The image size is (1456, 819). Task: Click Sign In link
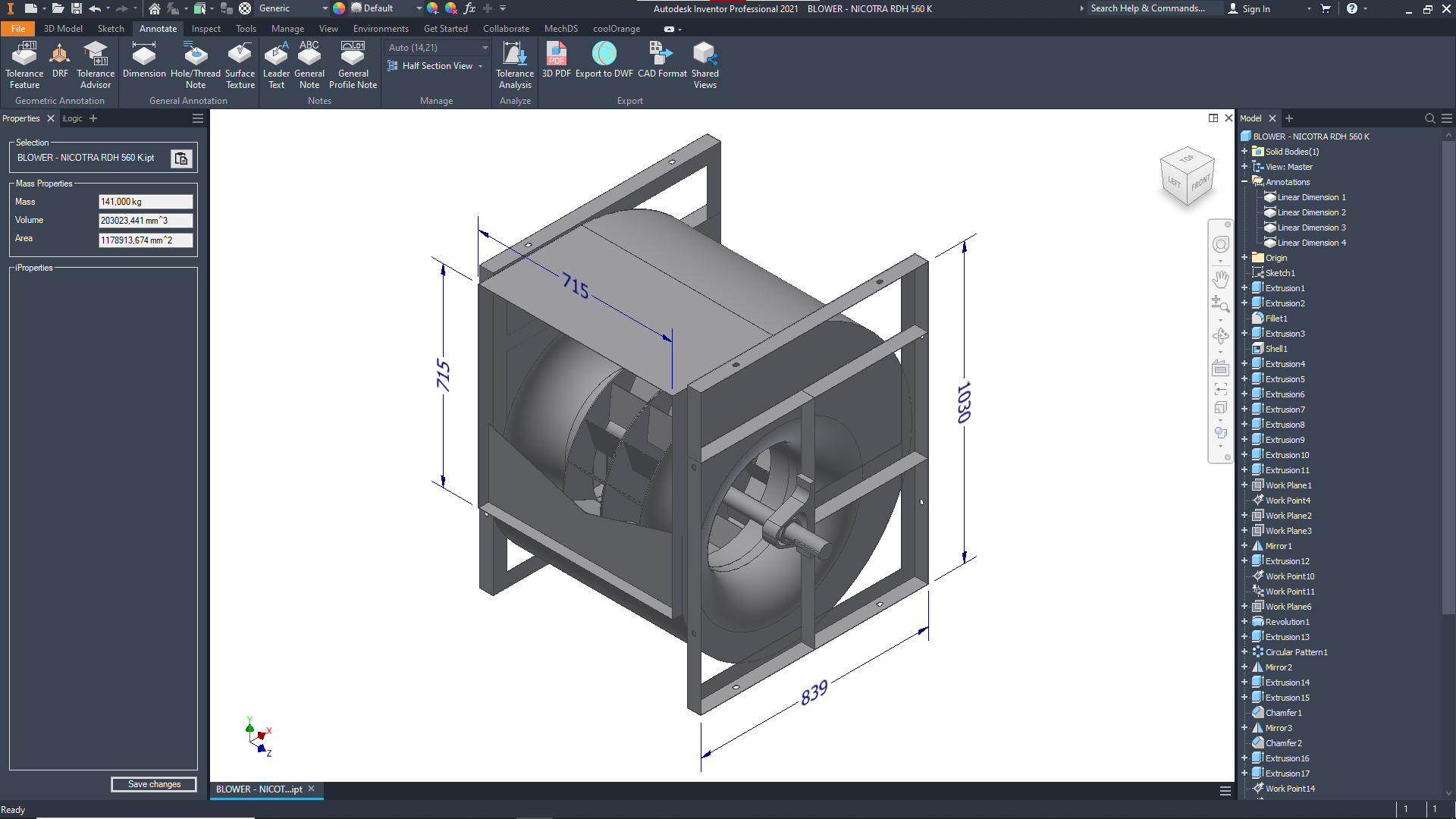(1256, 9)
